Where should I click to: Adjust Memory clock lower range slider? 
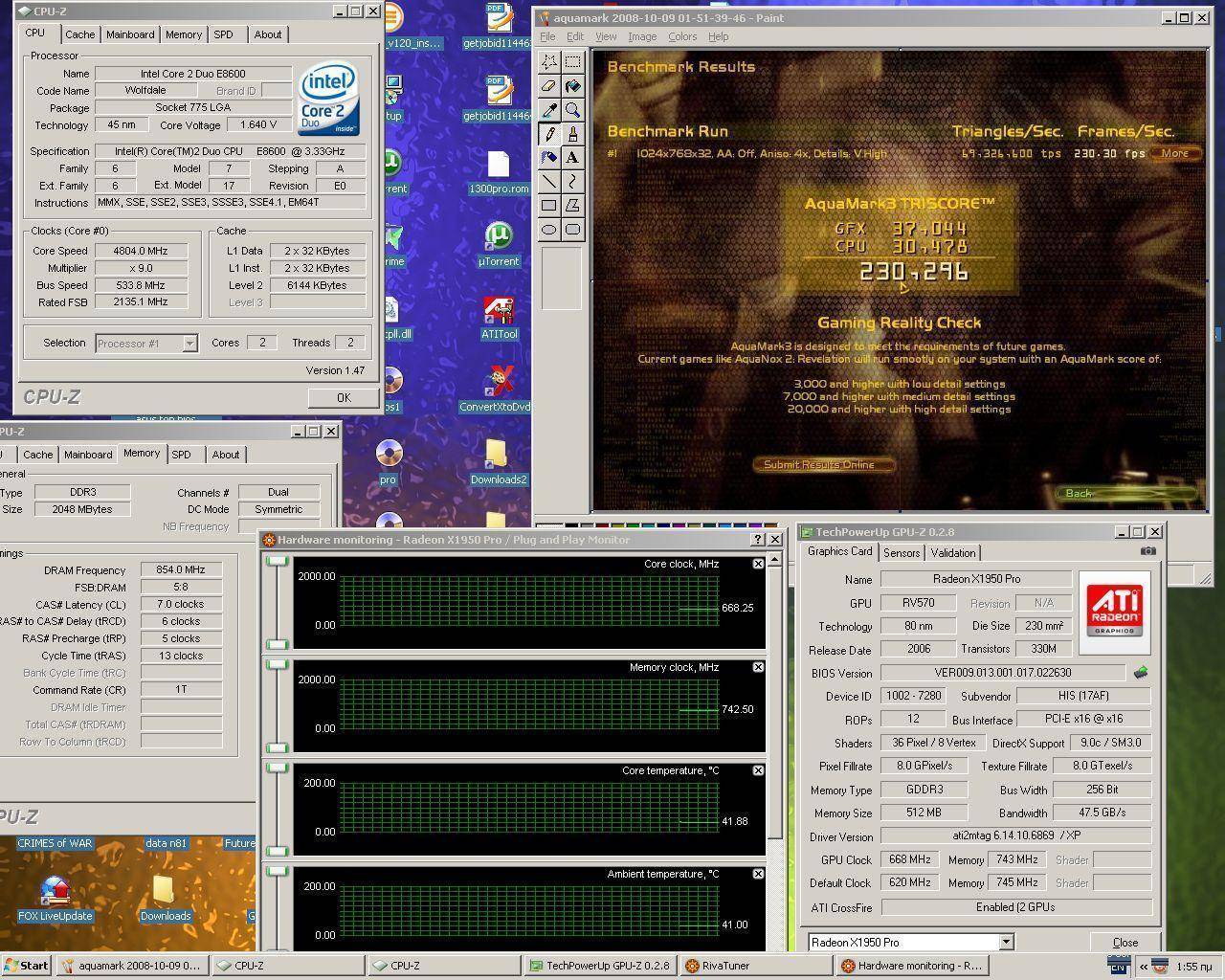(278, 748)
